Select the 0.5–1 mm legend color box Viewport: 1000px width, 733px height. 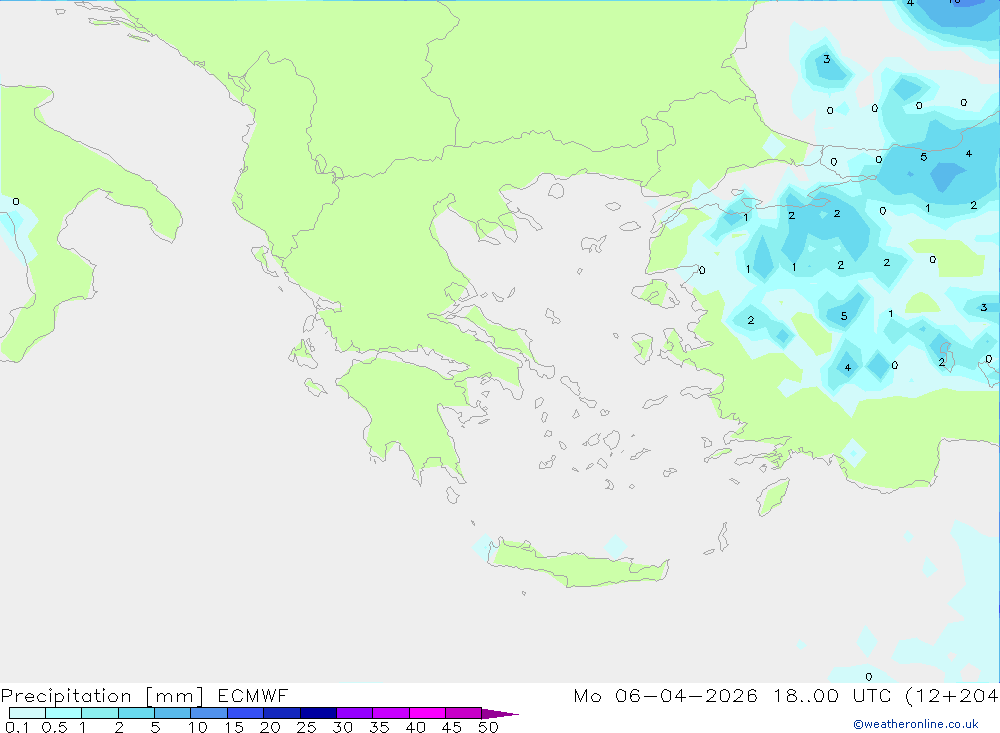[63, 713]
